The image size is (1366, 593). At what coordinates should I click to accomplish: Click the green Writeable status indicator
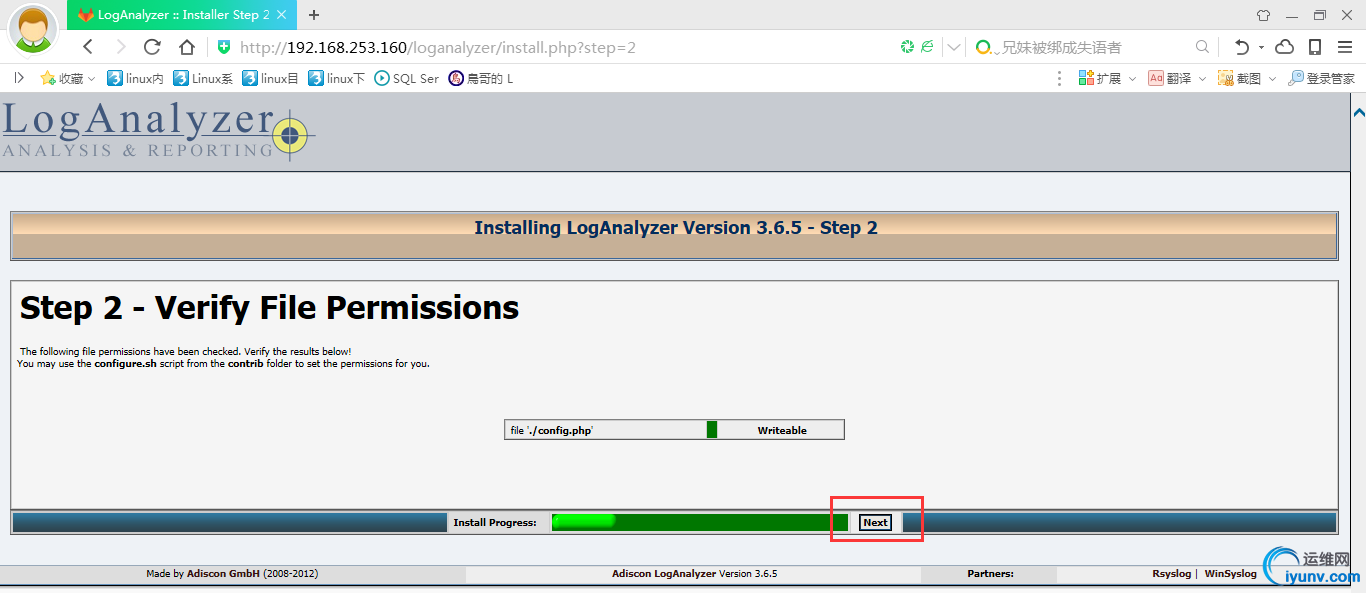[712, 430]
